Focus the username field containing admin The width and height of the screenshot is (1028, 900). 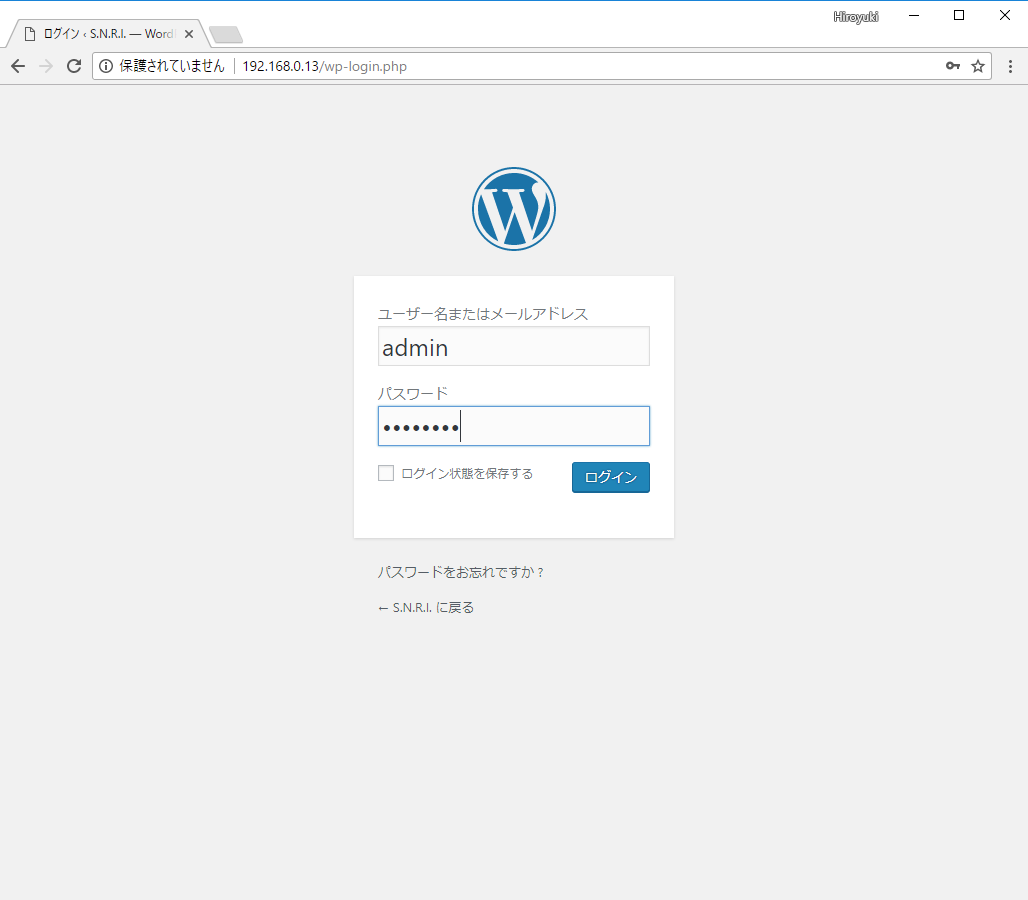click(x=514, y=346)
